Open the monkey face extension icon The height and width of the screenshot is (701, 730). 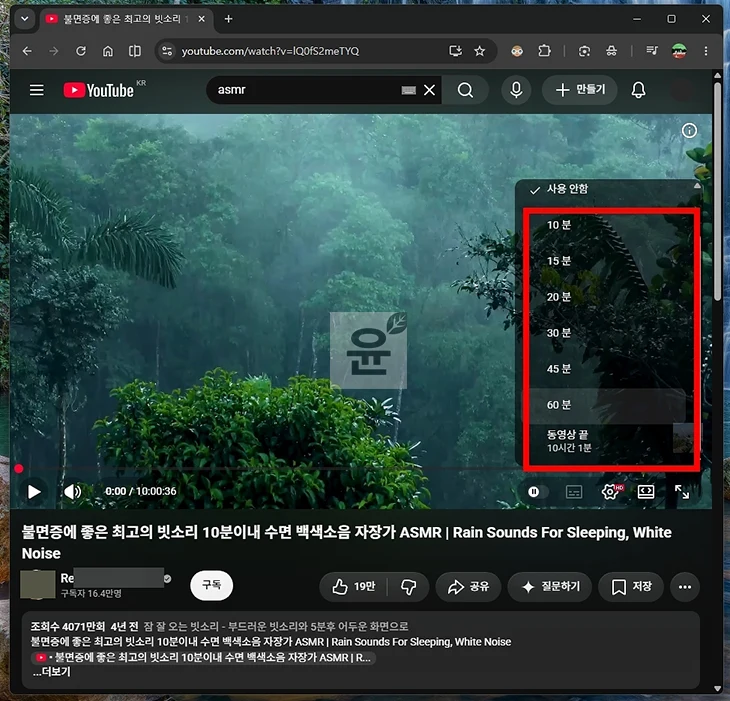pos(517,51)
